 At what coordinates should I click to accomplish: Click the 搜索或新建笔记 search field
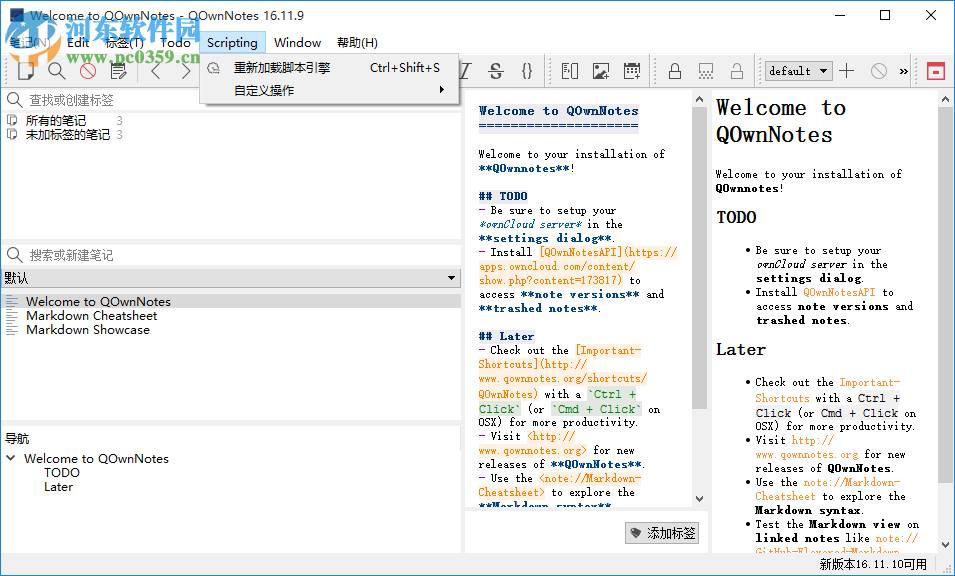230,255
